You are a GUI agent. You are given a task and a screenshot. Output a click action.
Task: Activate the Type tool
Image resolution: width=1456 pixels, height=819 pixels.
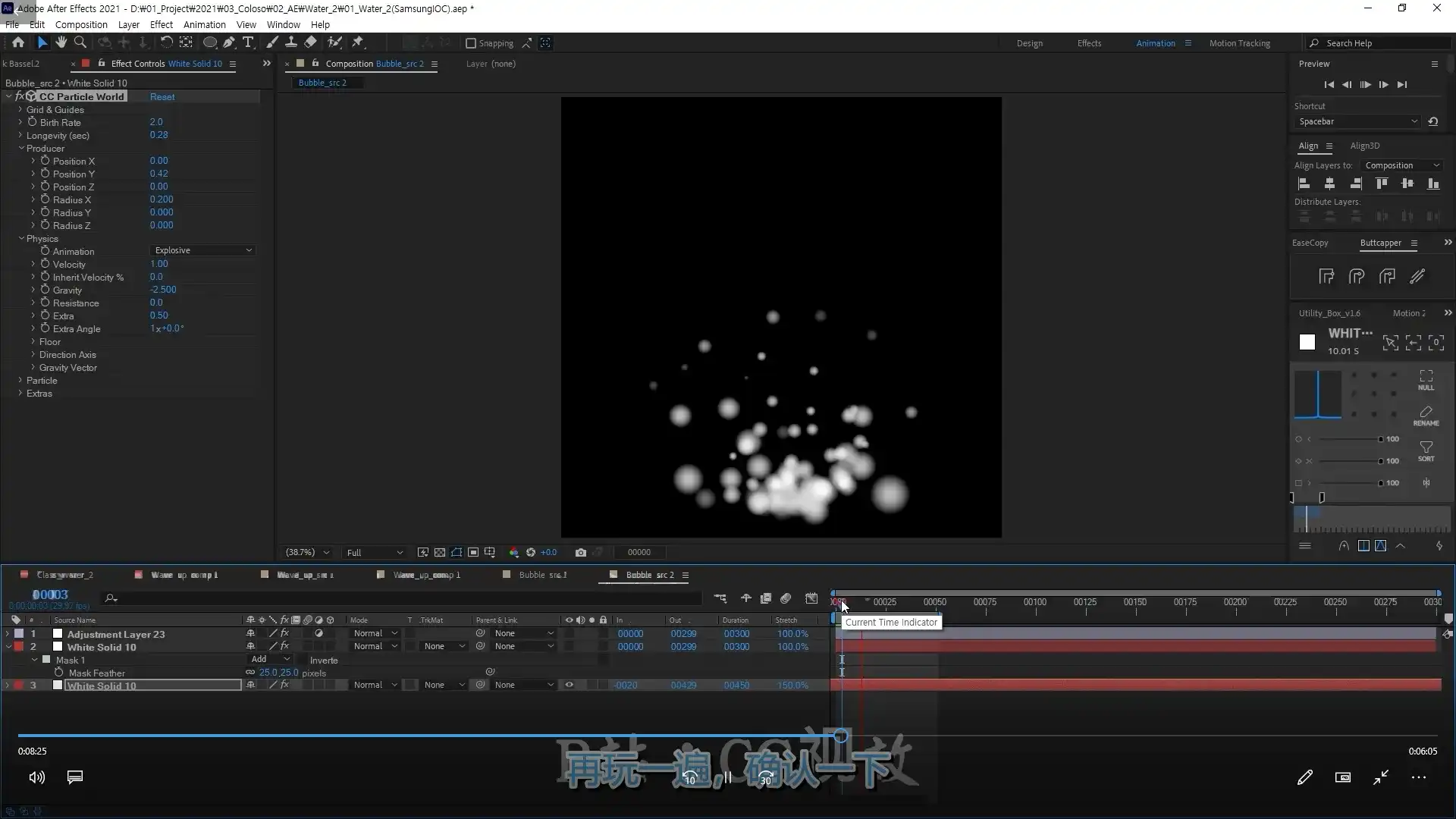[x=249, y=42]
